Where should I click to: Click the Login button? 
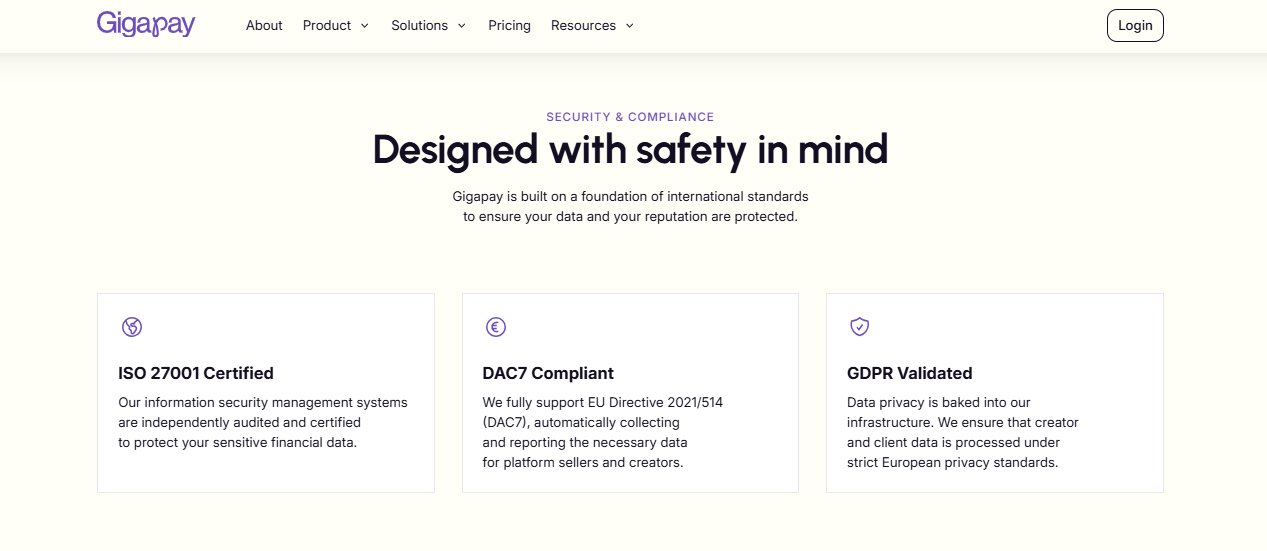1135,25
